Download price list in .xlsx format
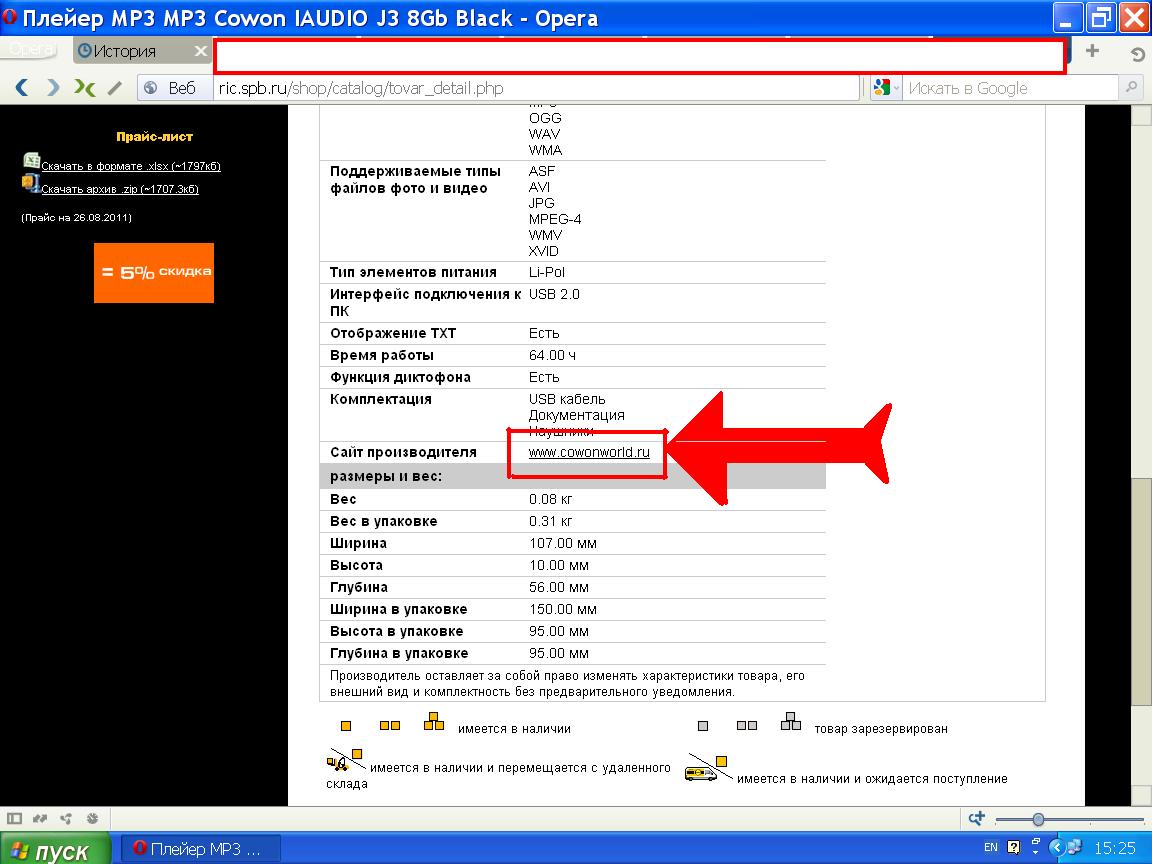Image resolution: width=1152 pixels, height=864 pixels. point(131,166)
